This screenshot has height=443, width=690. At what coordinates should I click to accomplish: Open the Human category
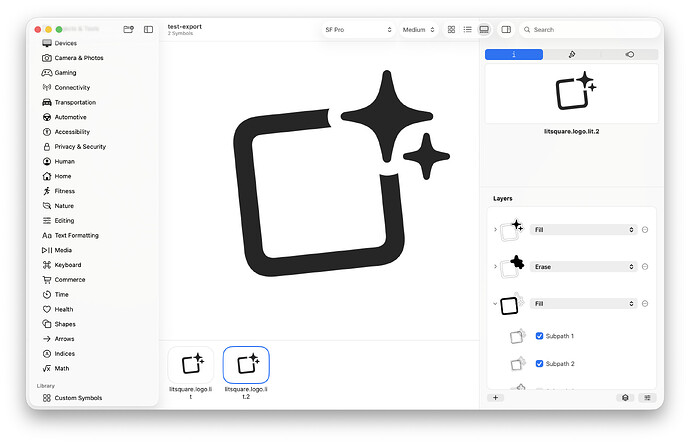[59, 161]
